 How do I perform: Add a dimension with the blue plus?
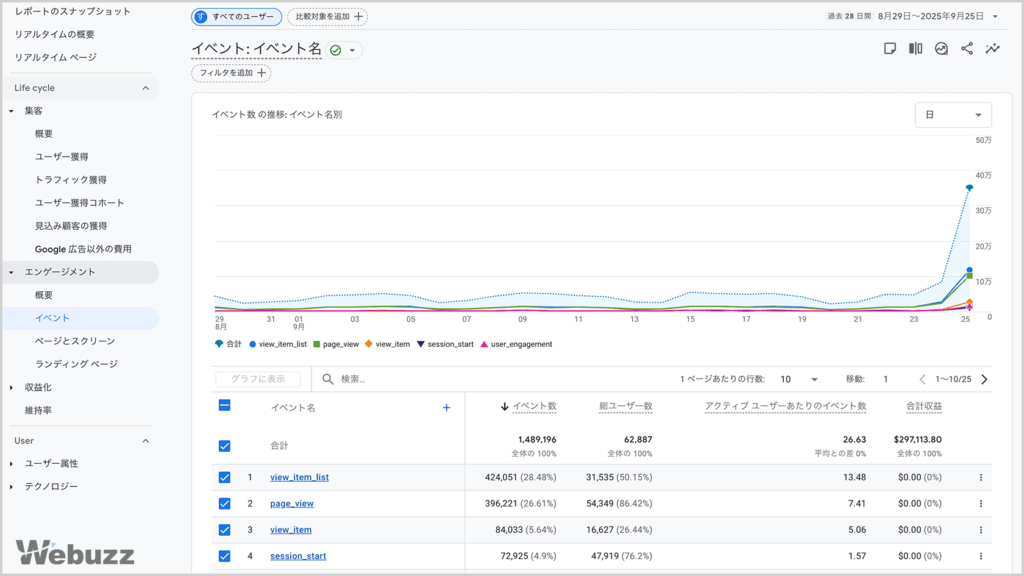(447, 408)
